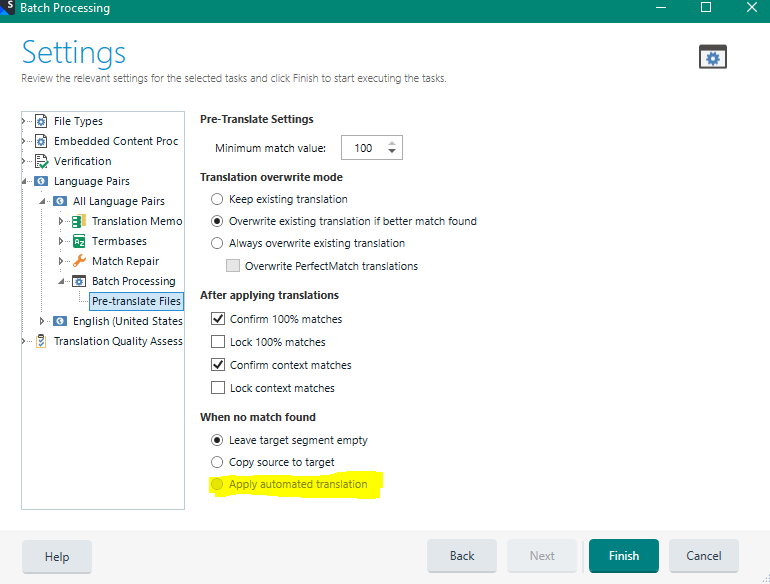The image size is (770, 584).
Task: Select All Language Pairs tree label
Action: (x=119, y=201)
